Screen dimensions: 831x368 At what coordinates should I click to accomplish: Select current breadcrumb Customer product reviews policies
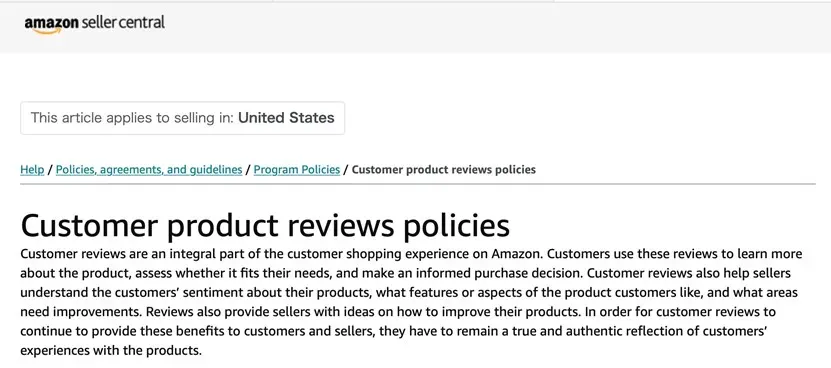click(x=444, y=170)
